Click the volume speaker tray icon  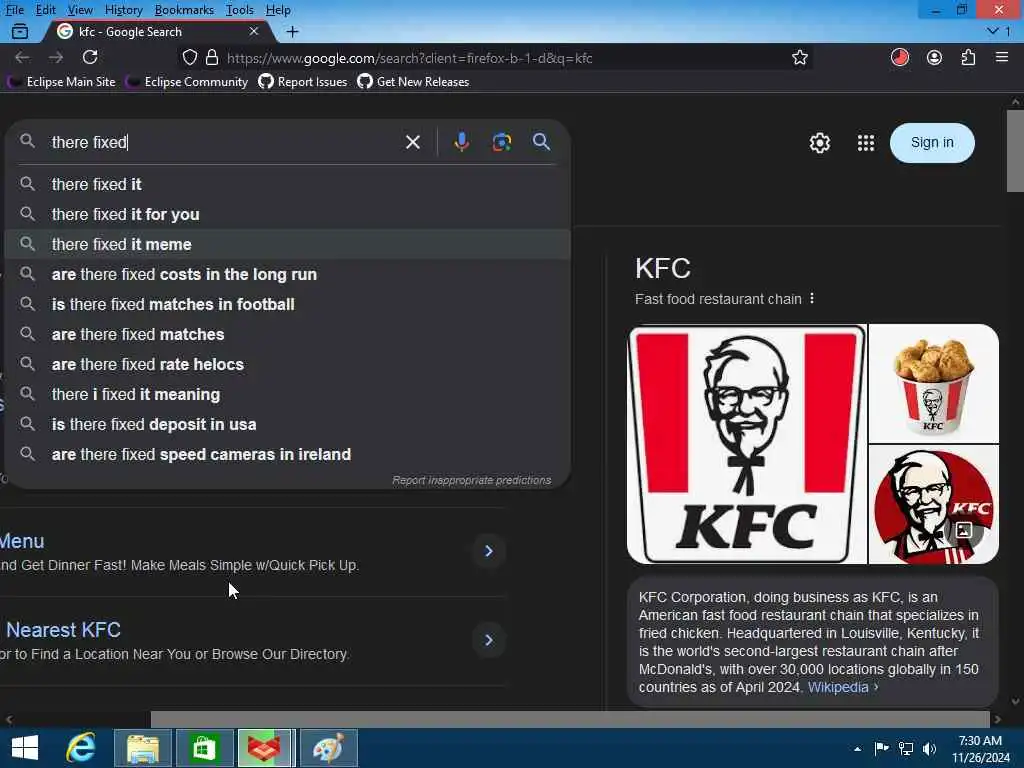(x=929, y=749)
